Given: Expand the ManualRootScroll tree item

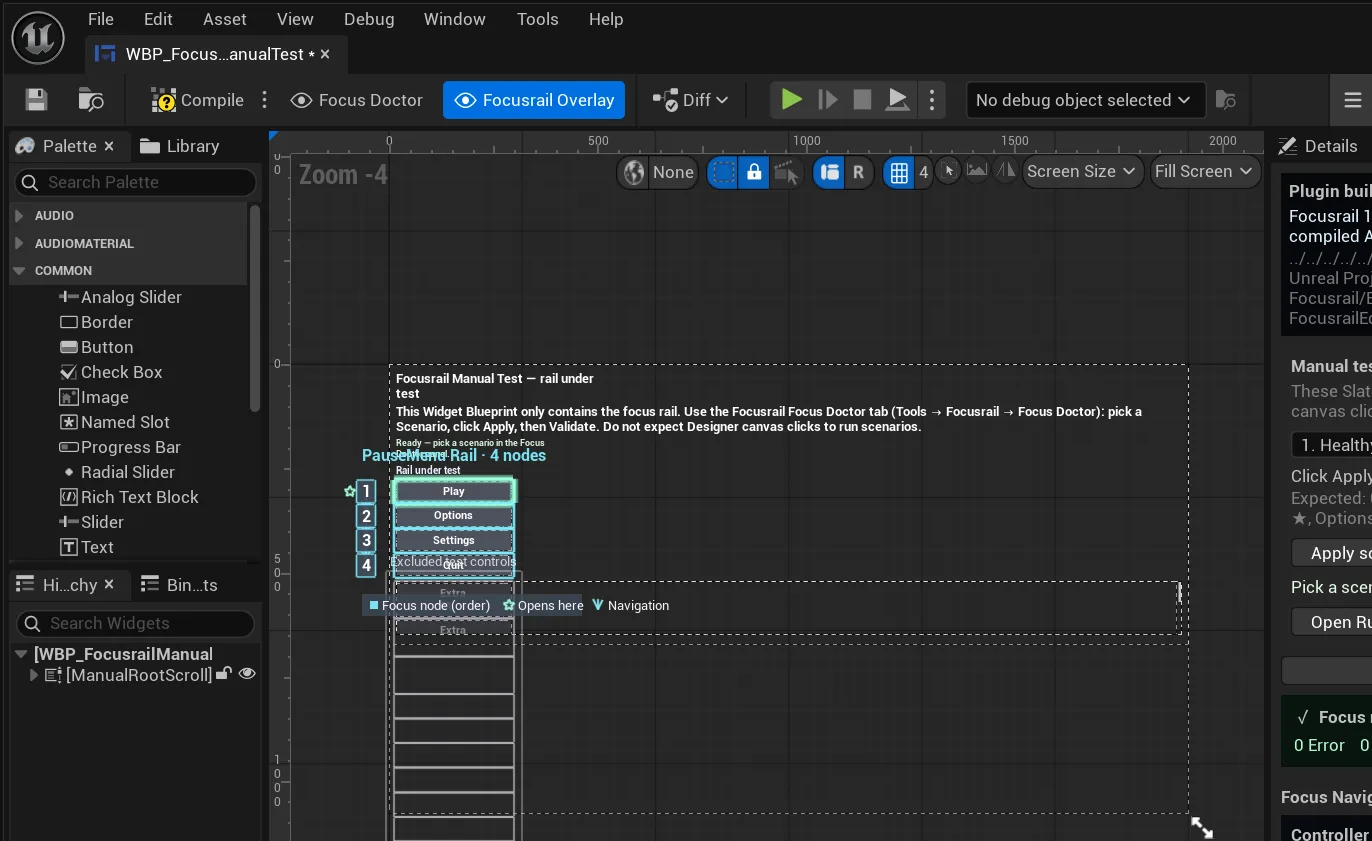Looking at the screenshot, I should pyautogui.click(x=35, y=675).
